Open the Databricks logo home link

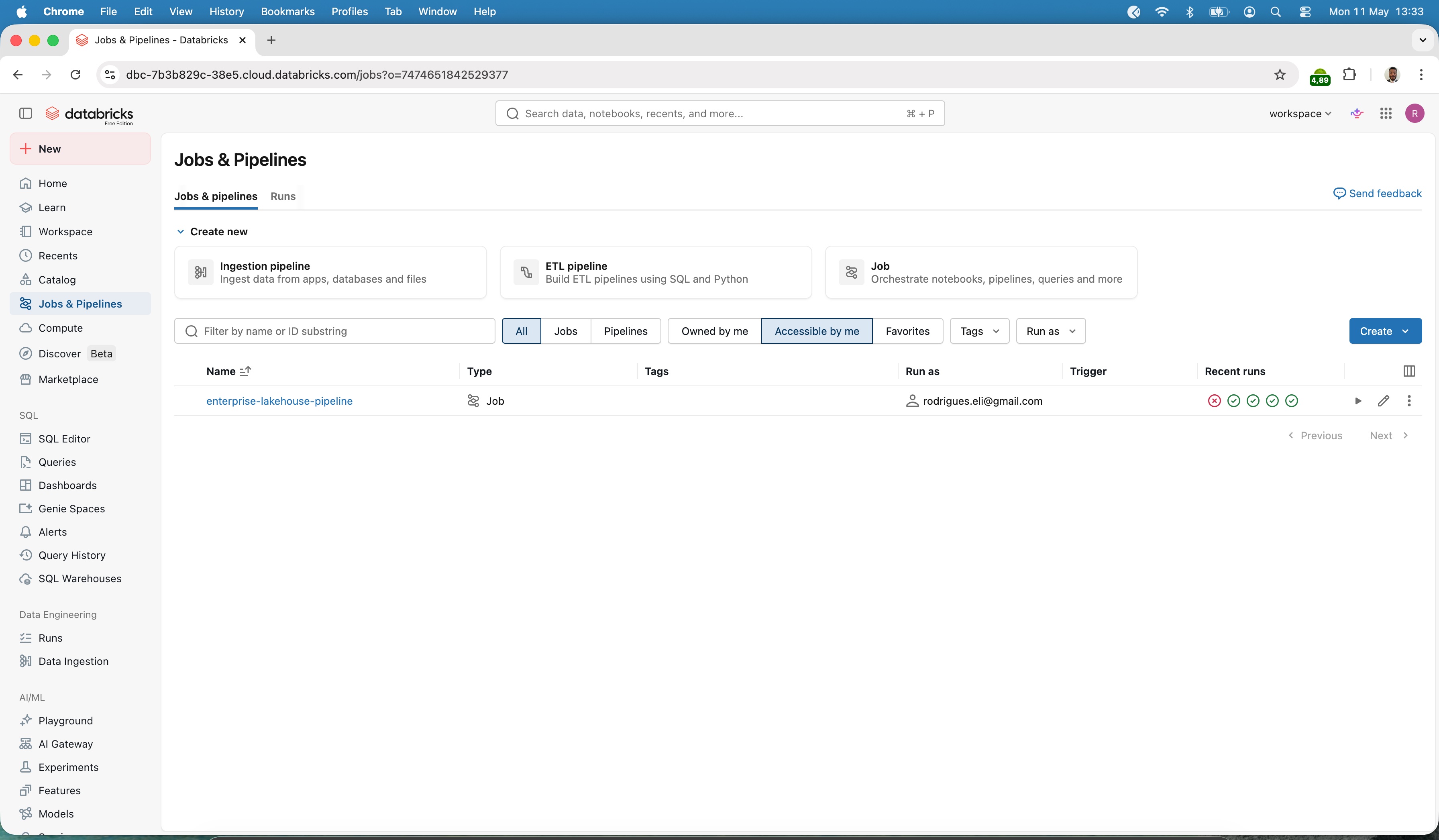point(89,114)
